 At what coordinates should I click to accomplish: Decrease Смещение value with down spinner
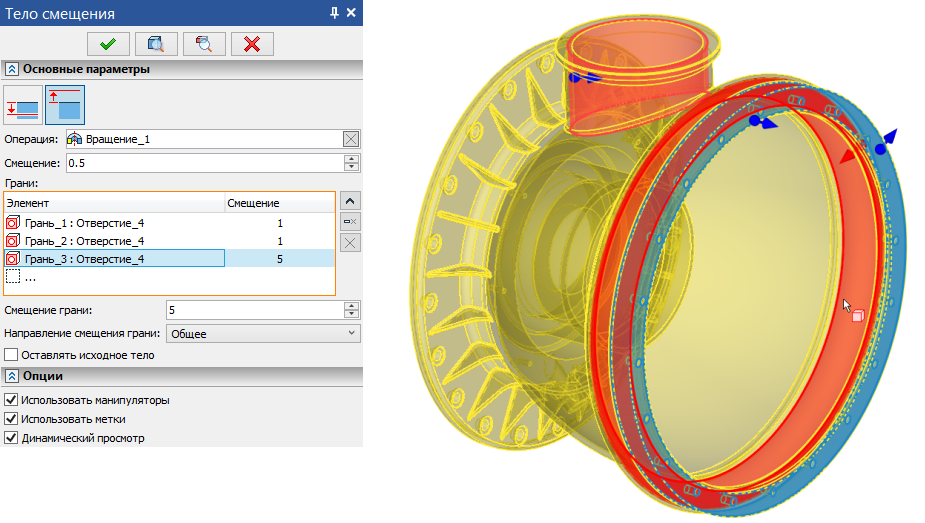(x=351, y=167)
